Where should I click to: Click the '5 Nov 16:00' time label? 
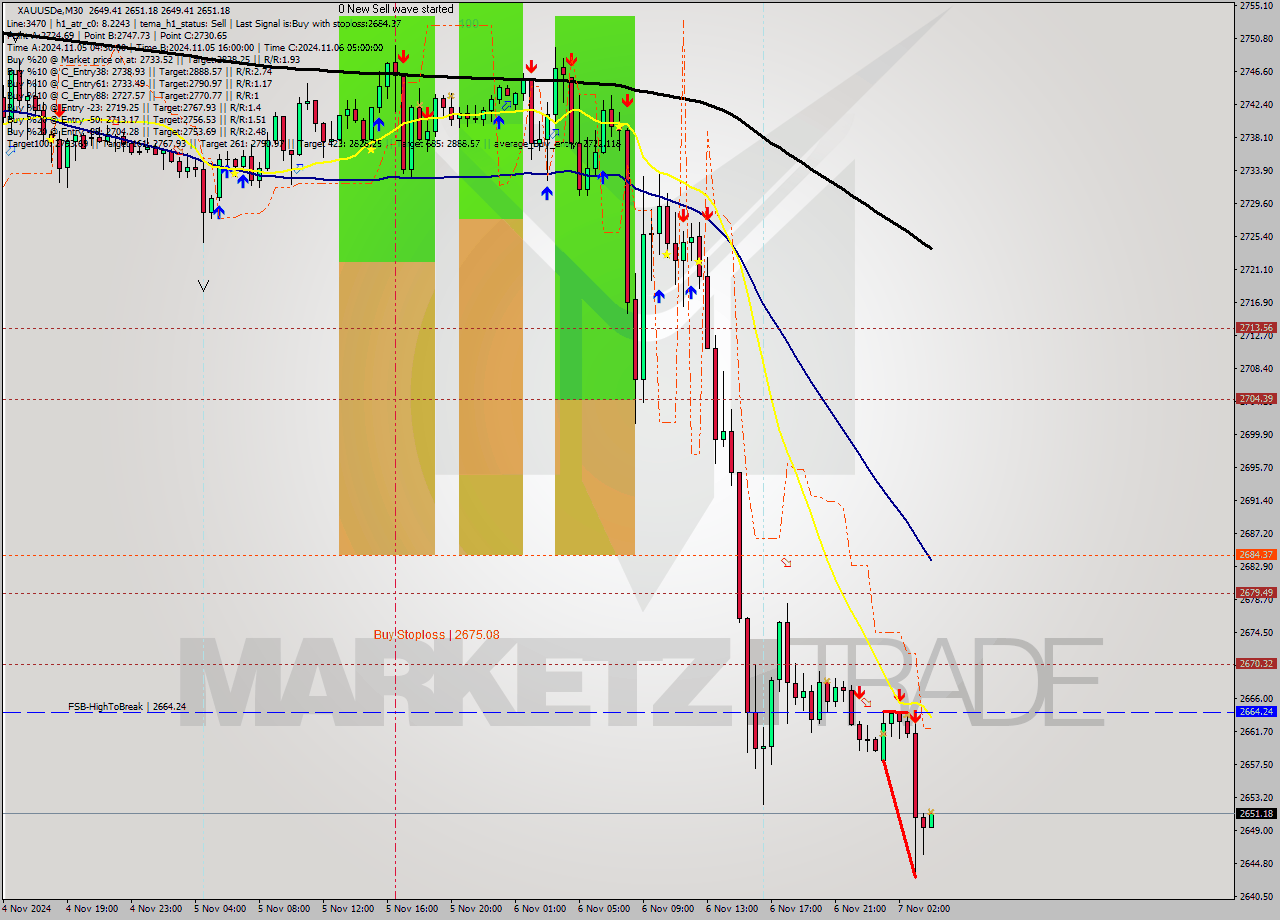pos(414,909)
